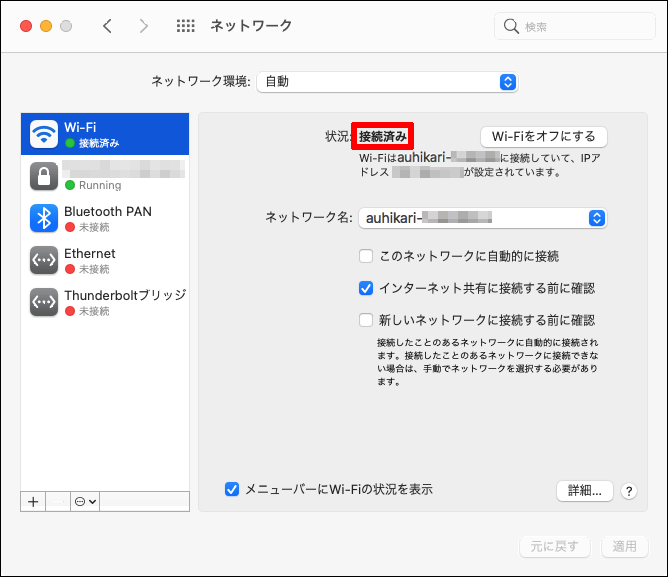Click the forward chevron in toolbar

pyautogui.click(x=144, y=26)
